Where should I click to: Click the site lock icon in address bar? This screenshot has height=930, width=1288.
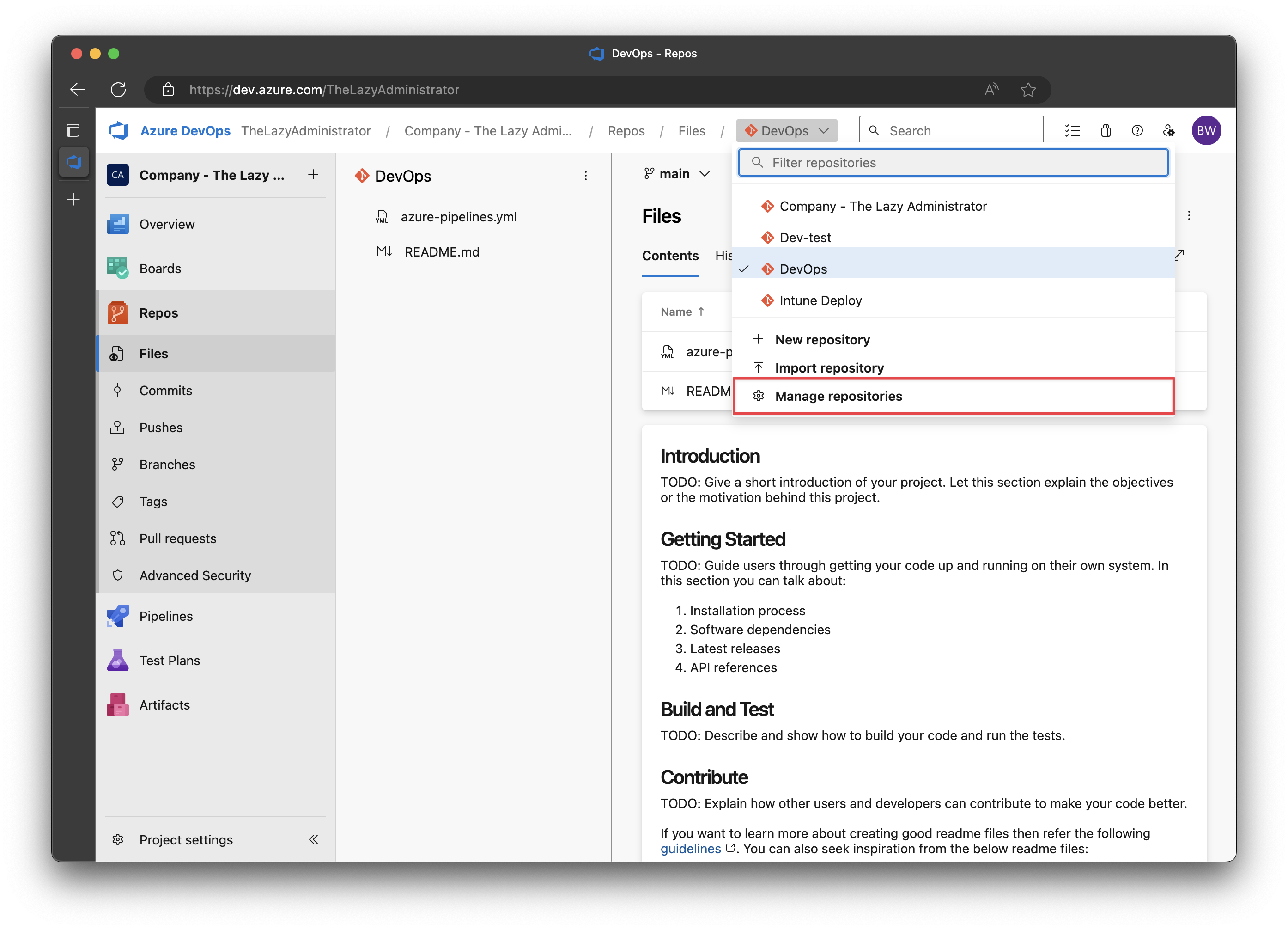[x=168, y=89]
